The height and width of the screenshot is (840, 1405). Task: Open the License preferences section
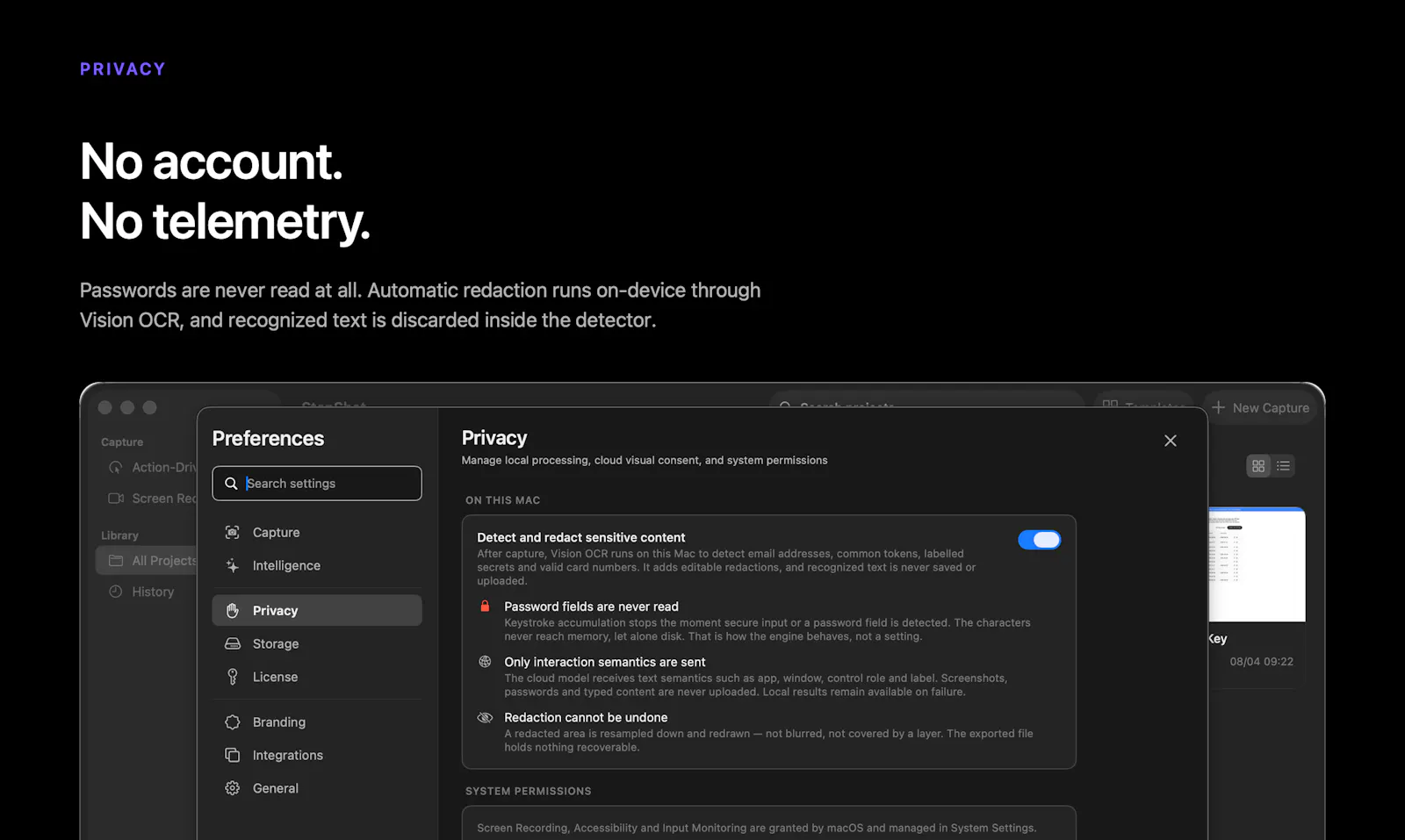click(316, 678)
